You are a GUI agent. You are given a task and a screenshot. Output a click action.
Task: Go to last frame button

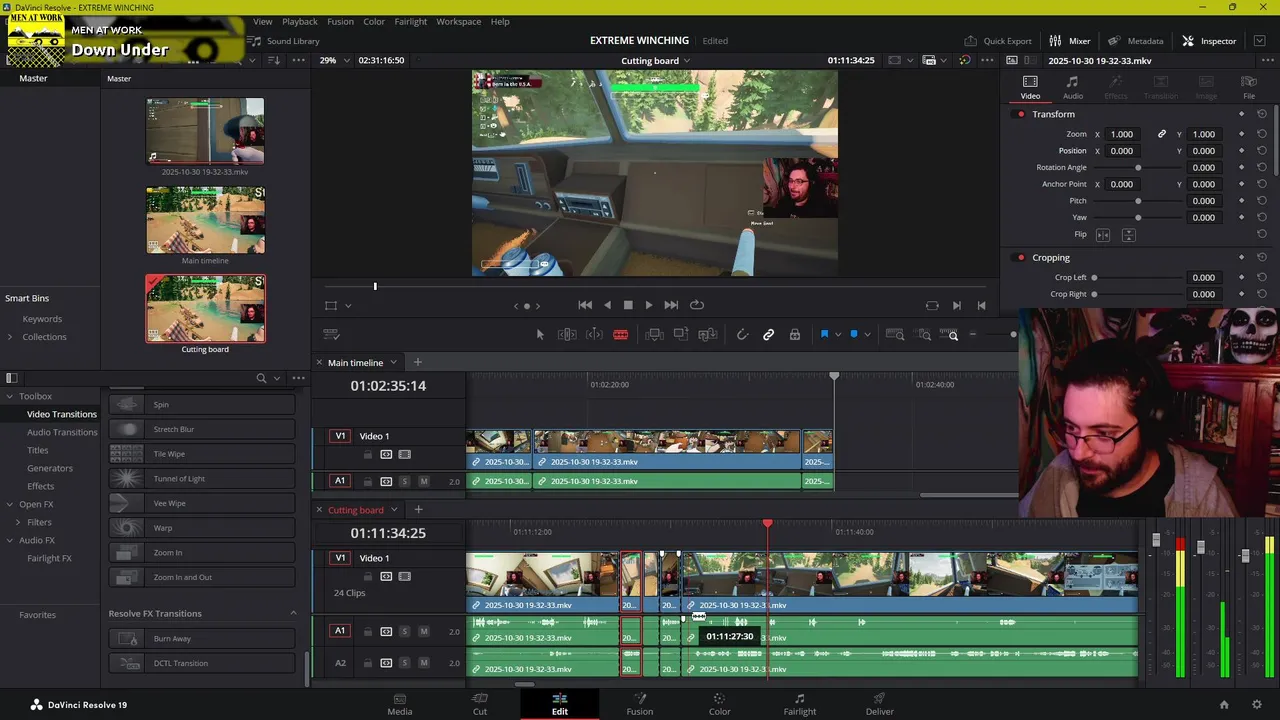coord(671,305)
